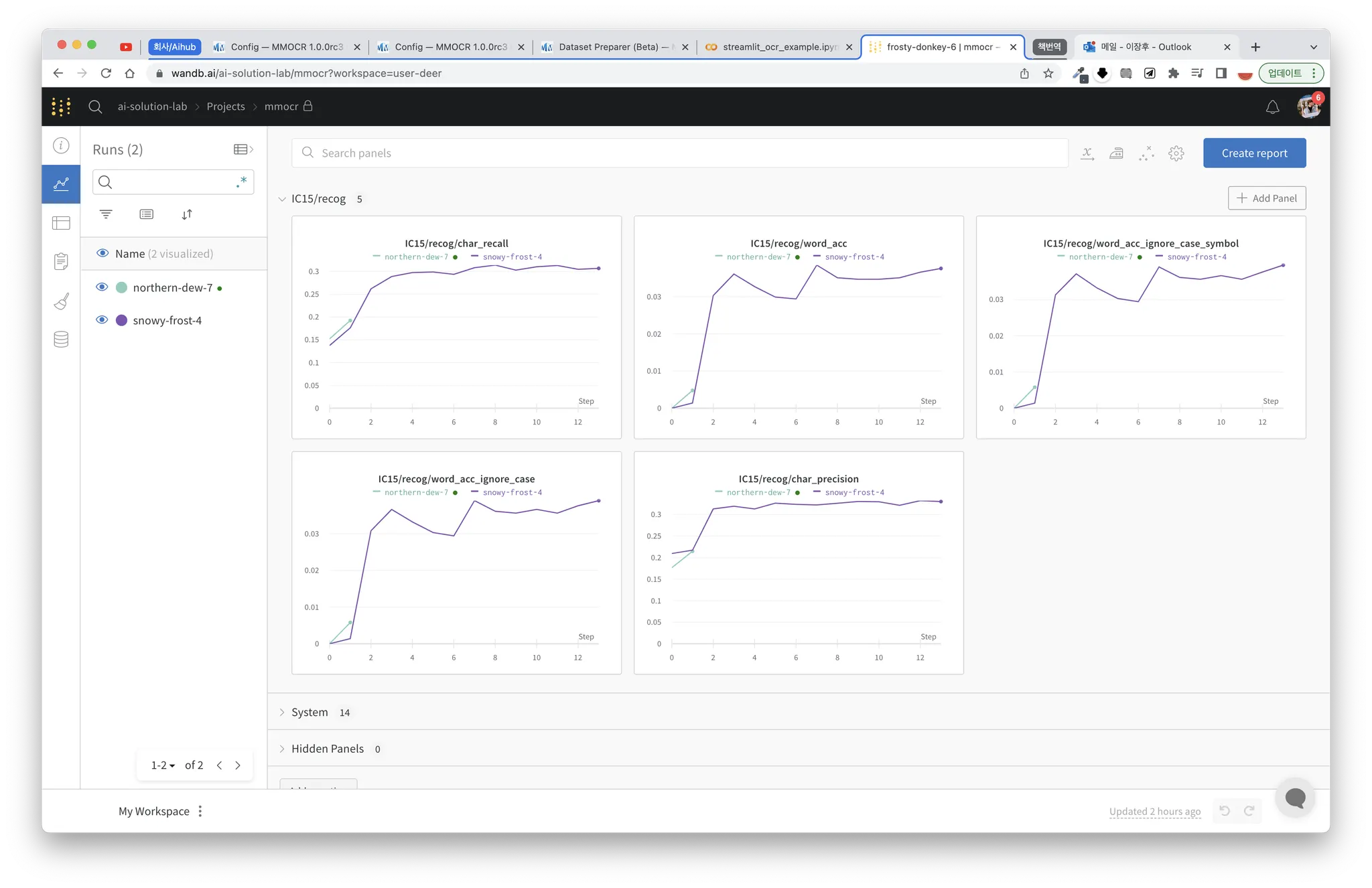This screenshot has height=888, width=1372.
Task: Open the notifications bell
Action: (x=1272, y=107)
